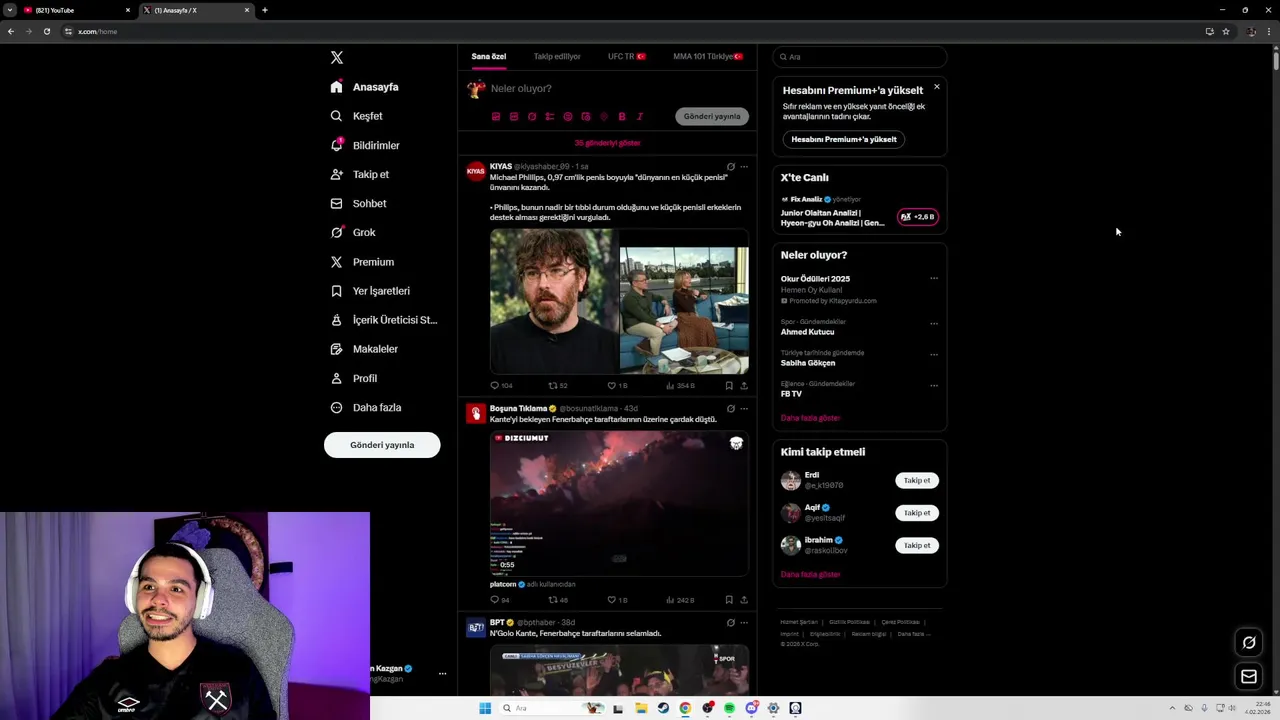Repost the Boşuna Tıklama post

pos(558,600)
